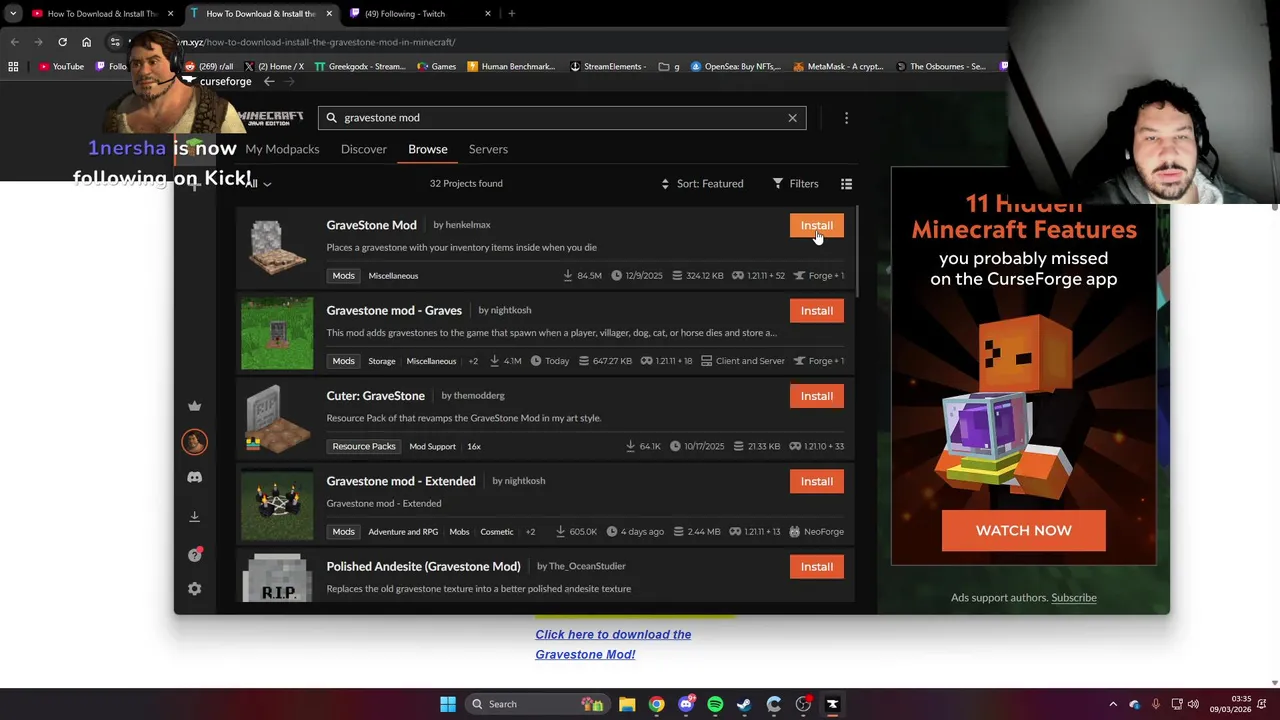Open Human Benchmark bookmark
This screenshot has width=1280, height=720.
click(511, 67)
